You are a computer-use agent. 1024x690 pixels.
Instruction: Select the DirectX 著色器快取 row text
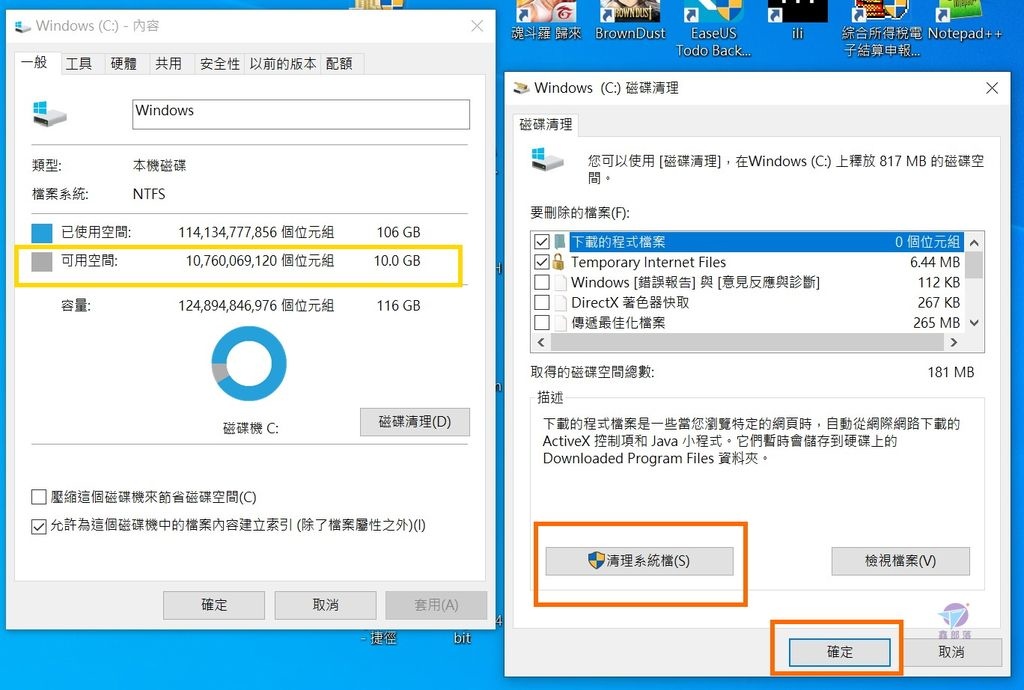(630, 302)
